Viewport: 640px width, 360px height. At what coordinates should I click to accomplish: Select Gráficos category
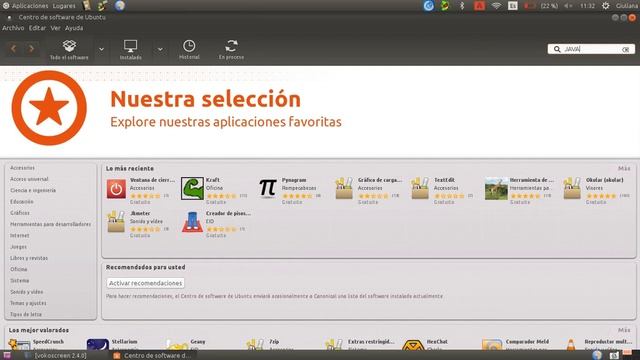20,213
